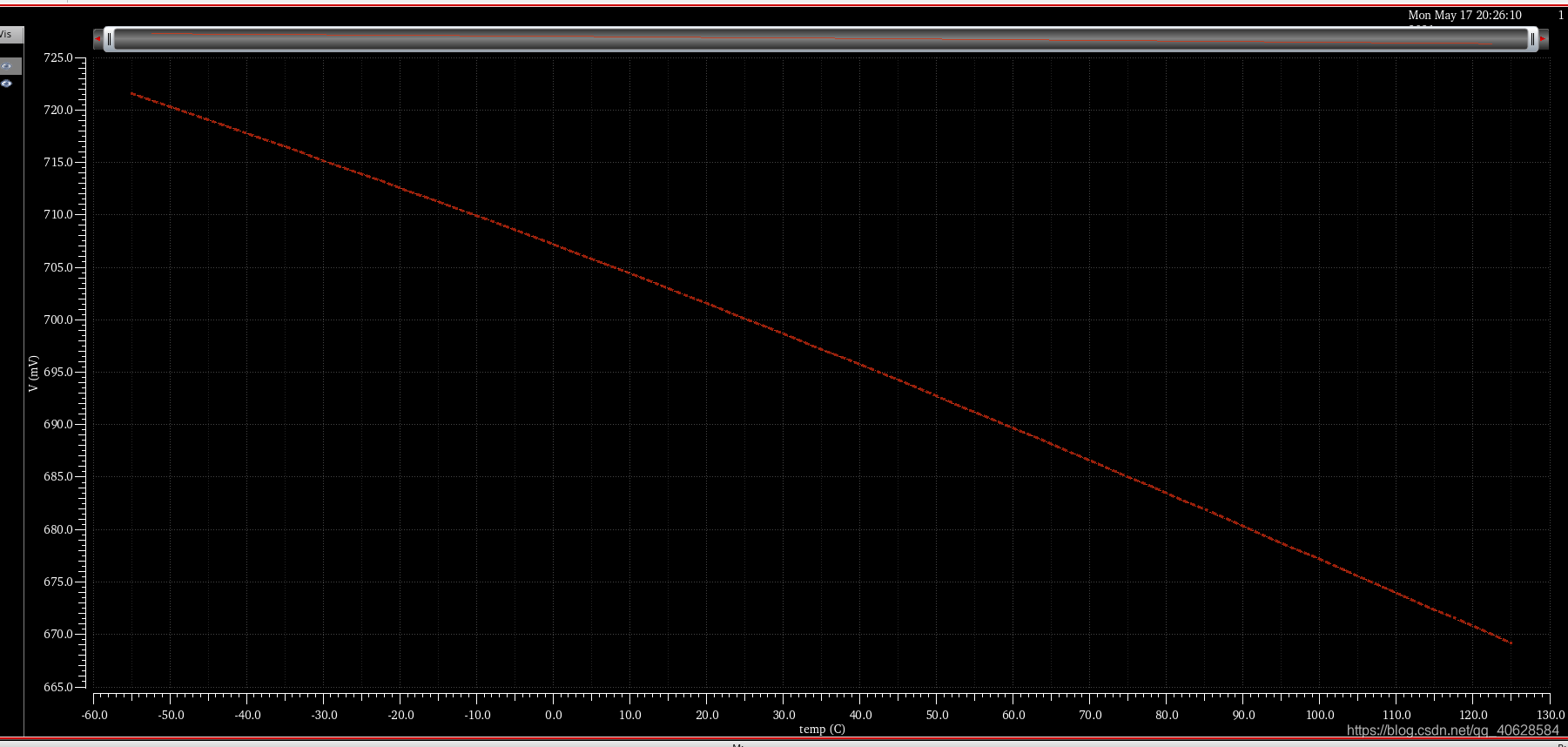Click the x-axis label "40.0"
Viewport: 1568px width, 747px height.
click(860, 715)
